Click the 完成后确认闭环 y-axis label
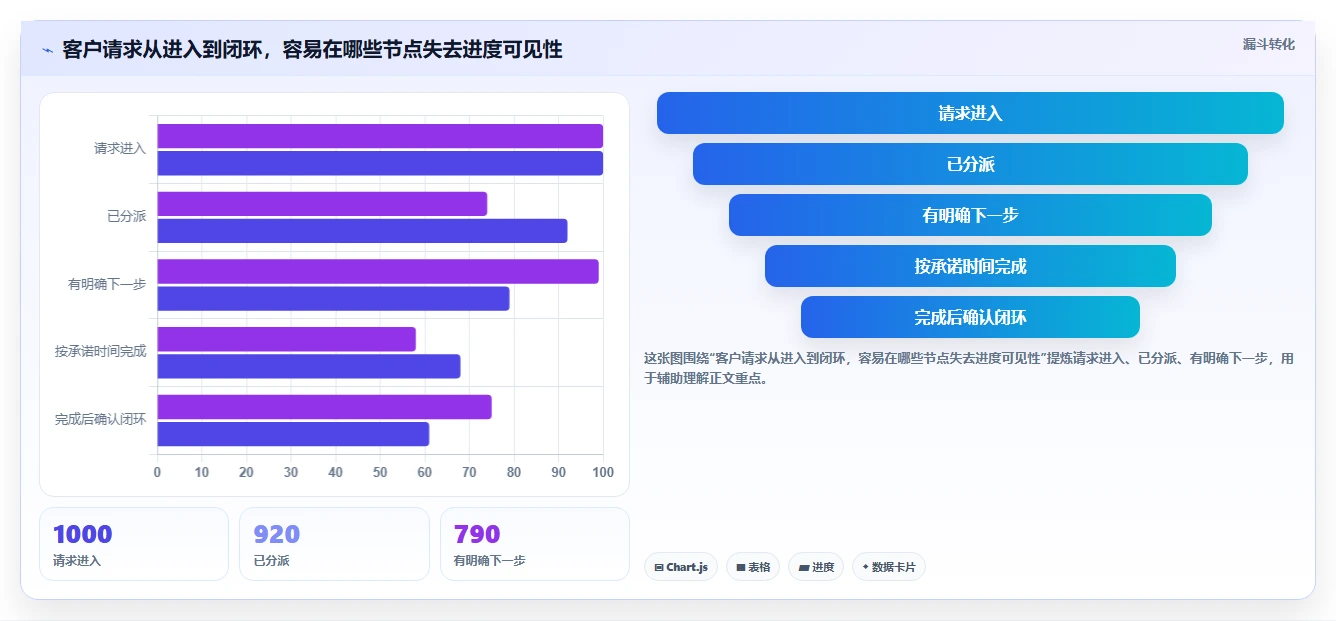The height and width of the screenshot is (621, 1336). pos(101,420)
